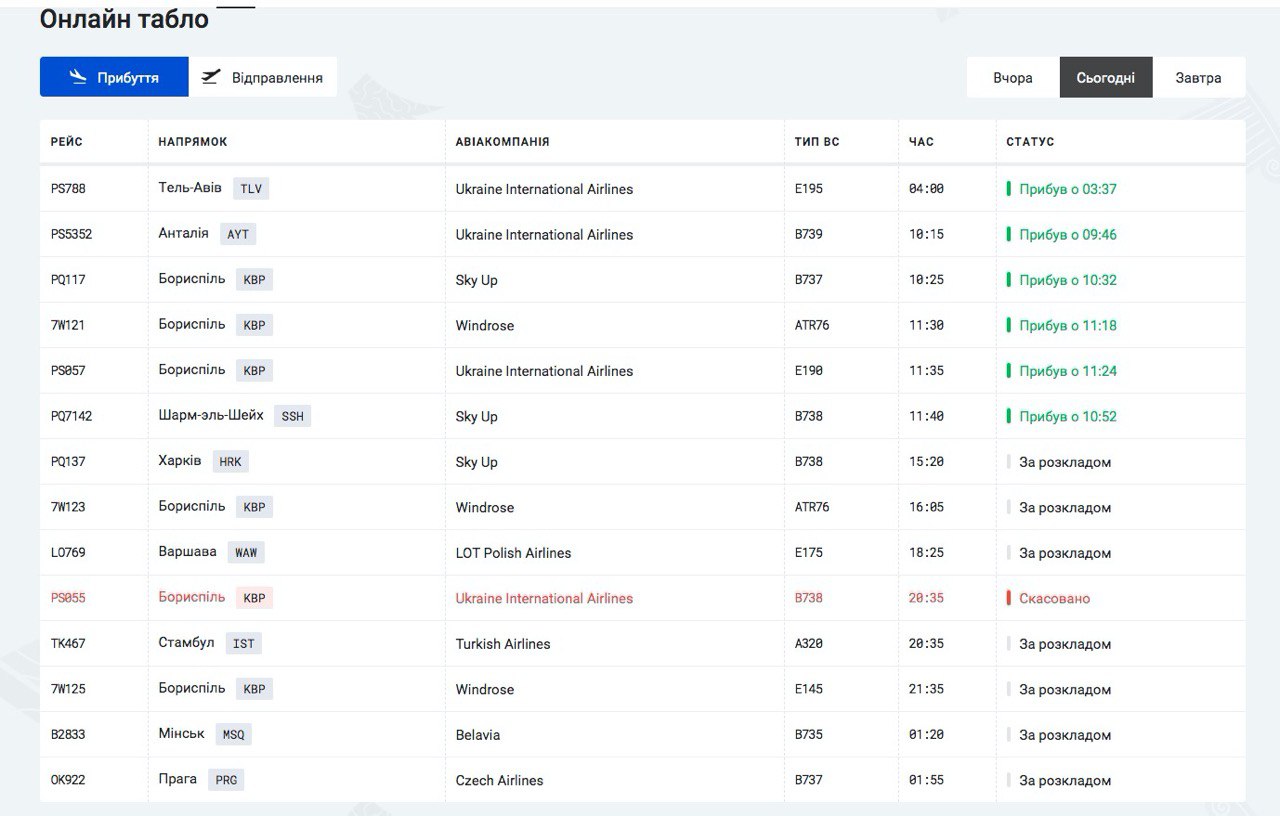Select flight number PQ117
The height and width of the screenshot is (816, 1280).
[x=68, y=280]
